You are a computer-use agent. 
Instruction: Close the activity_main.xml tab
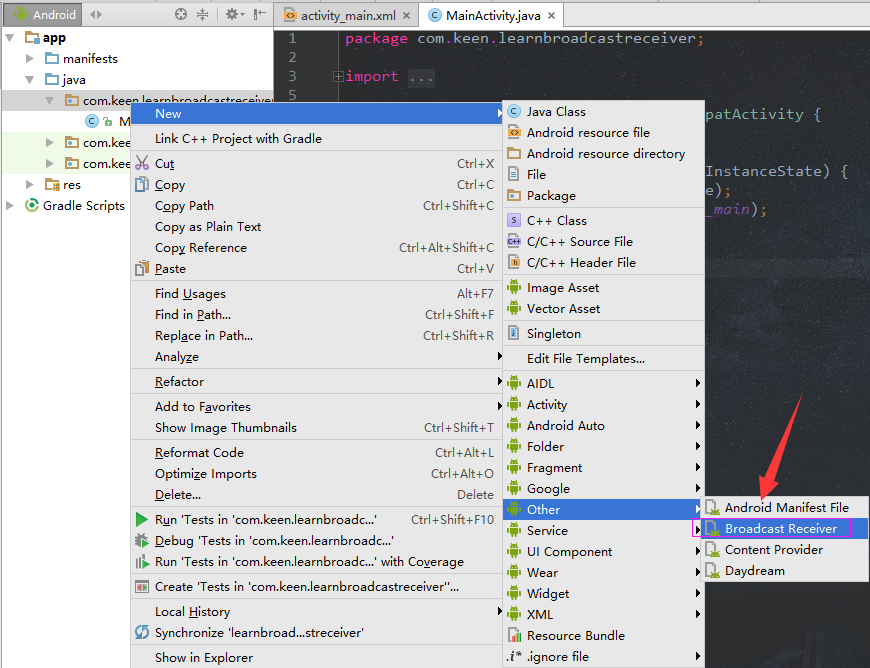(x=407, y=16)
